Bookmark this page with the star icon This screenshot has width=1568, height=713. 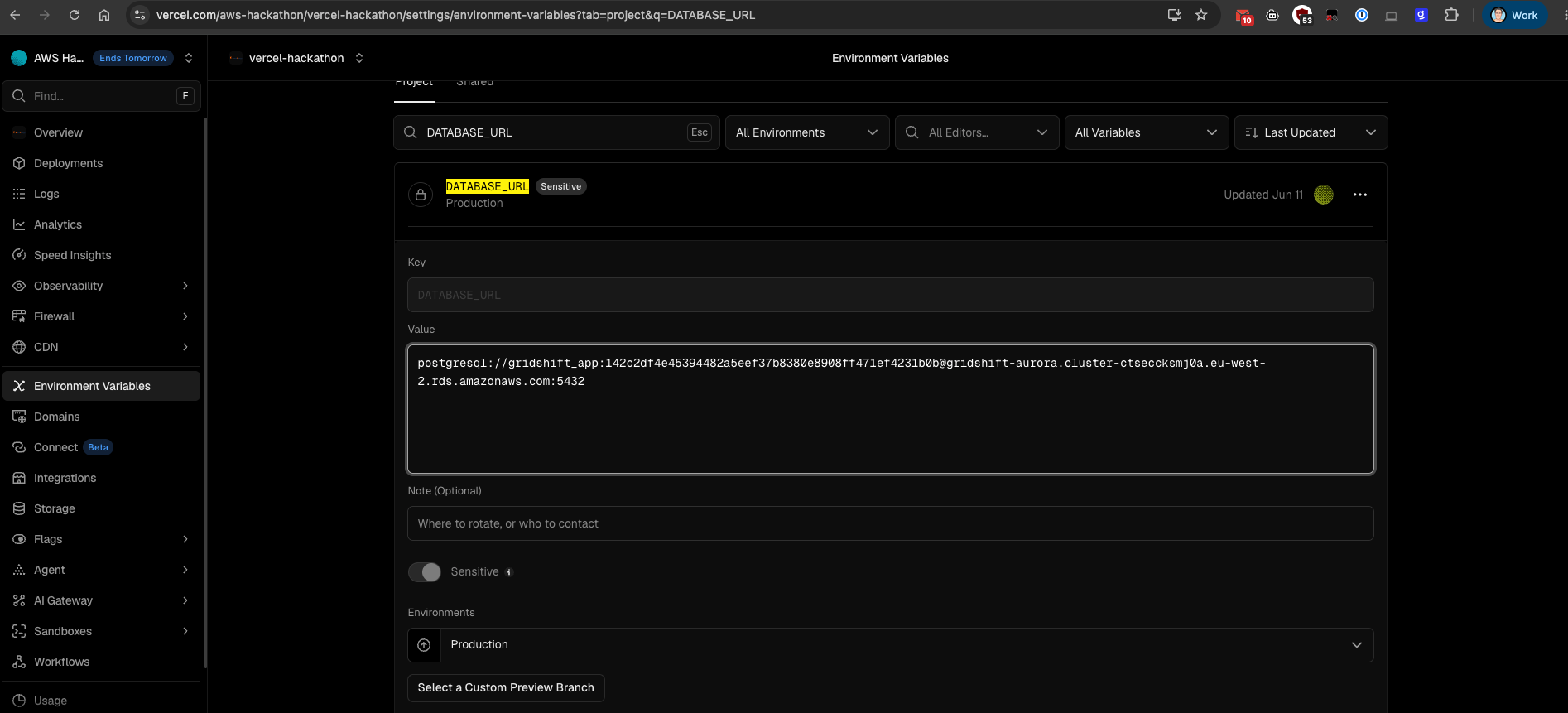[x=1201, y=15]
